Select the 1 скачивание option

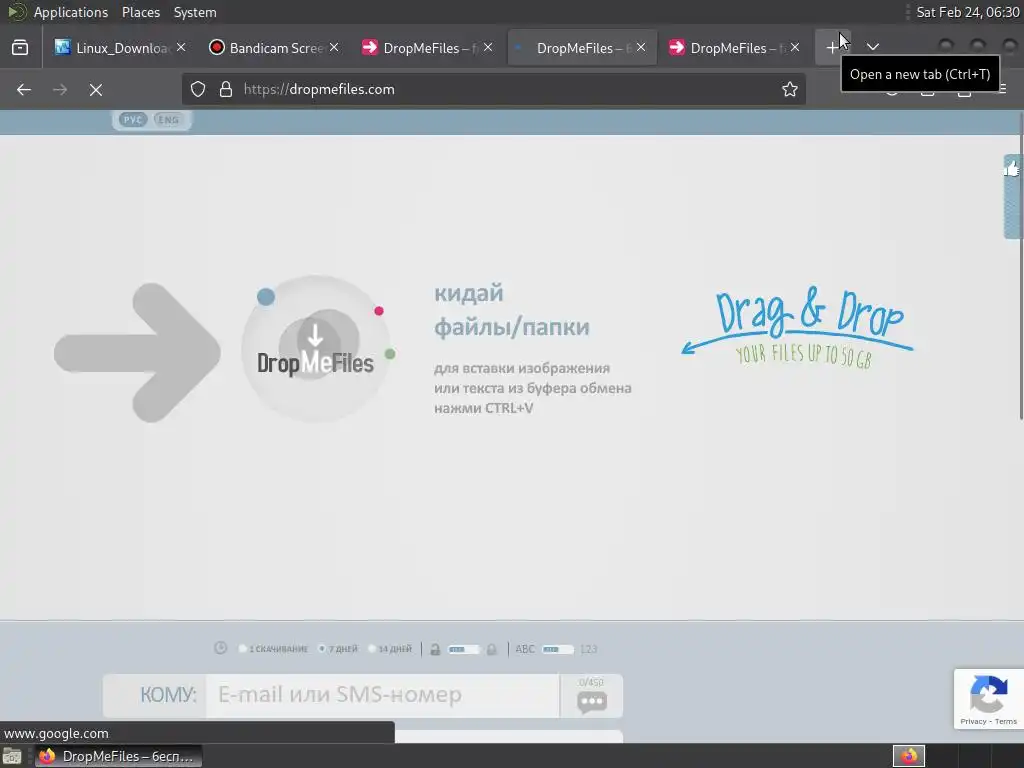[x=273, y=648]
